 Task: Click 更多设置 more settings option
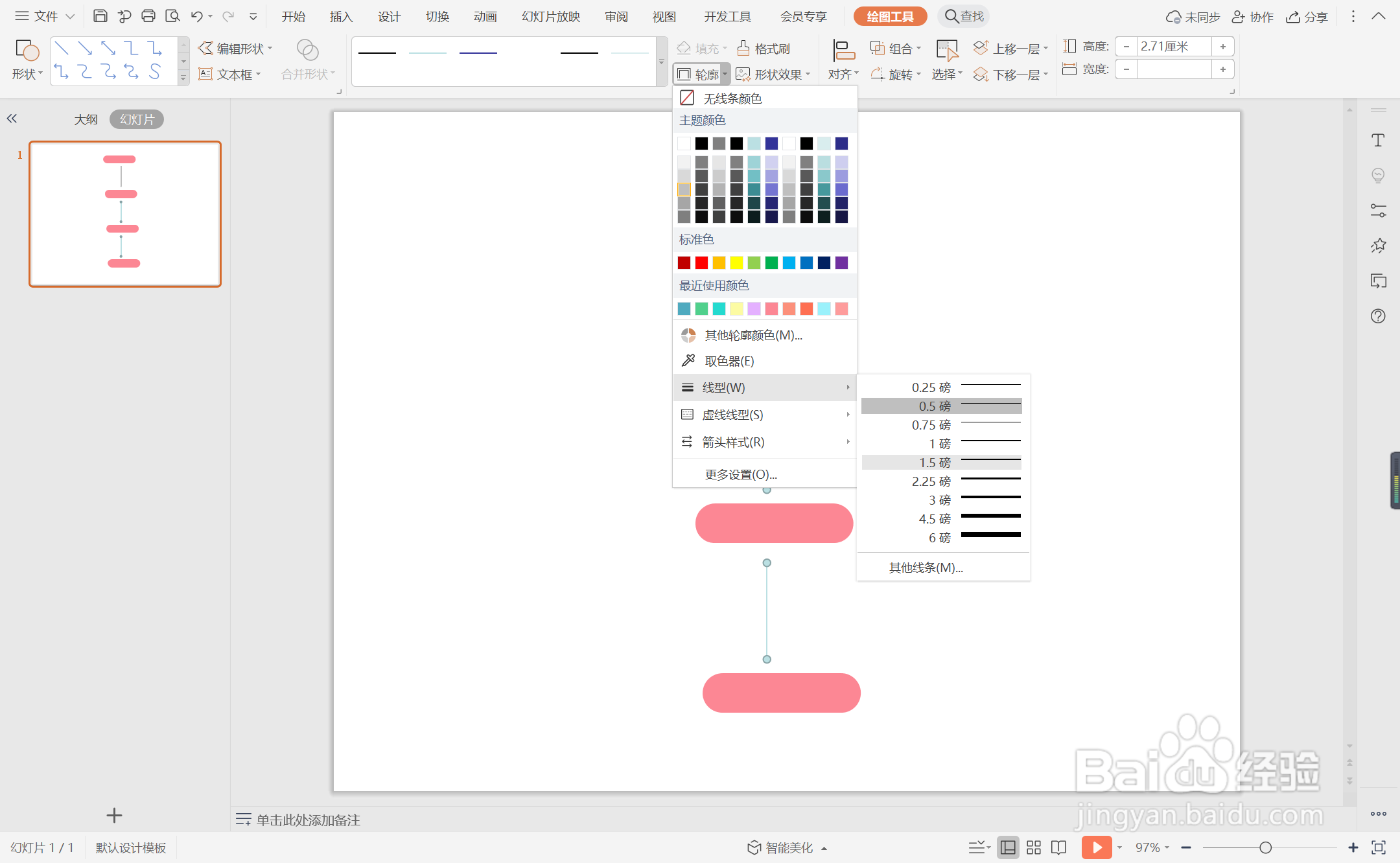coord(741,474)
